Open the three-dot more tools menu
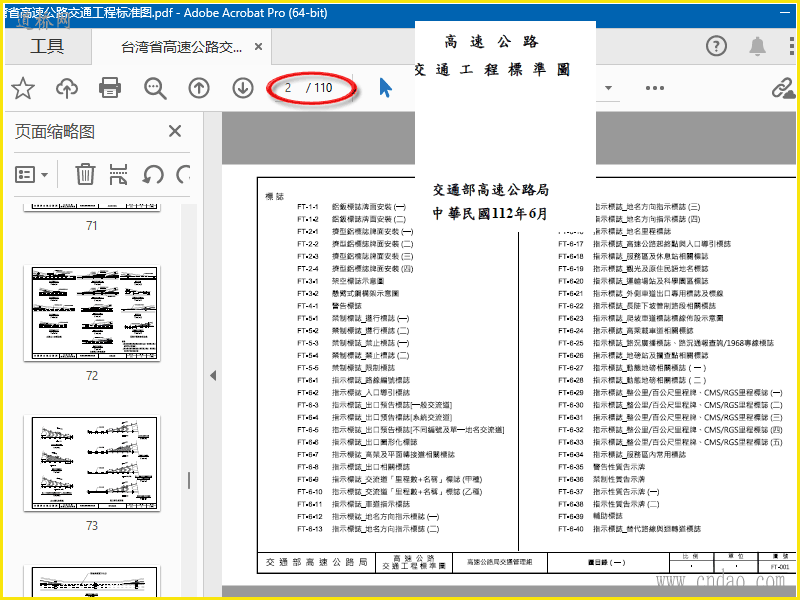 click(x=655, y=88)
